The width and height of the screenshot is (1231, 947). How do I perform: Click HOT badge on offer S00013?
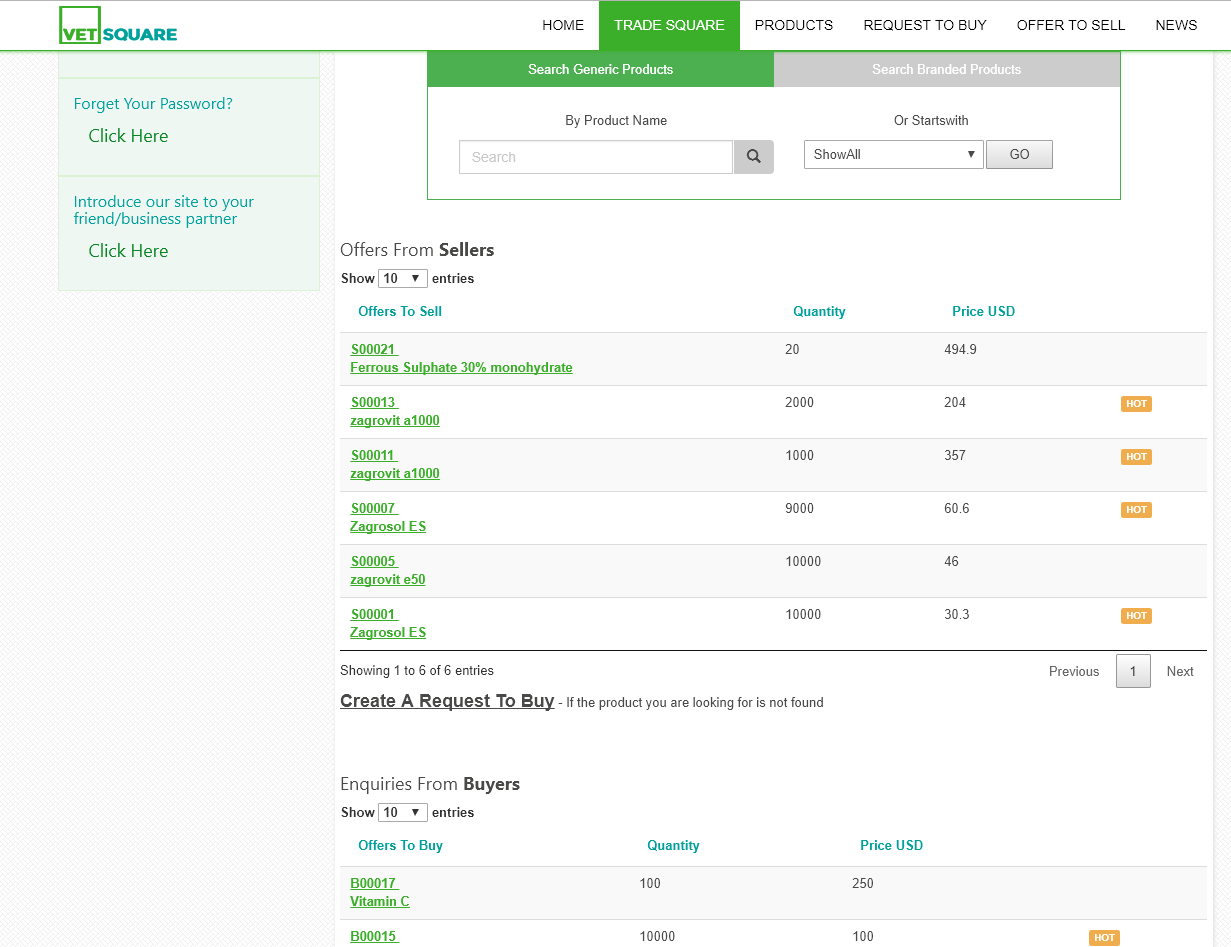[1136, 404]
